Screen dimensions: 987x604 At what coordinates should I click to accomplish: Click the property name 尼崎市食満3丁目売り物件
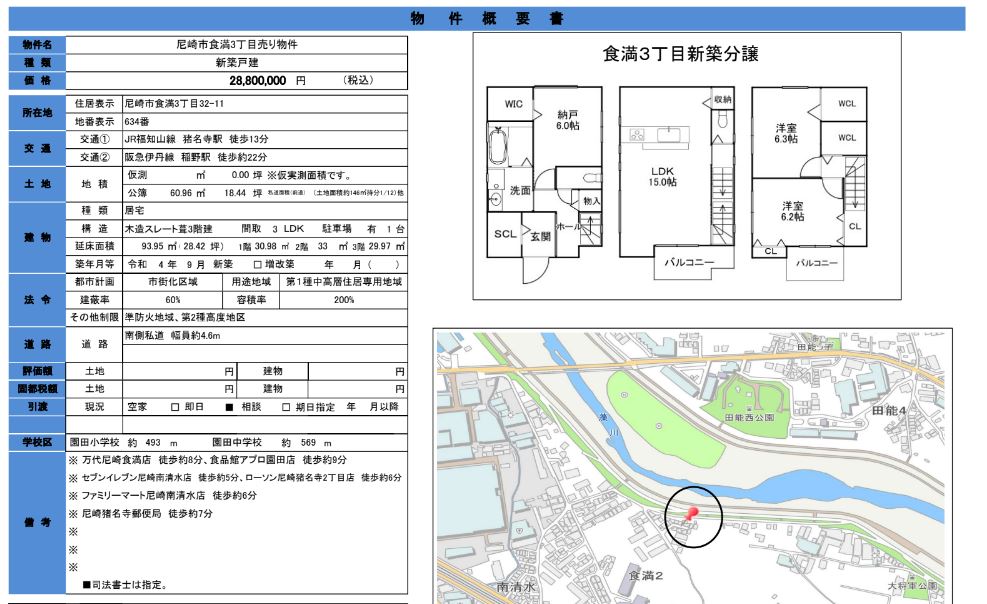(x=237, y=45)
